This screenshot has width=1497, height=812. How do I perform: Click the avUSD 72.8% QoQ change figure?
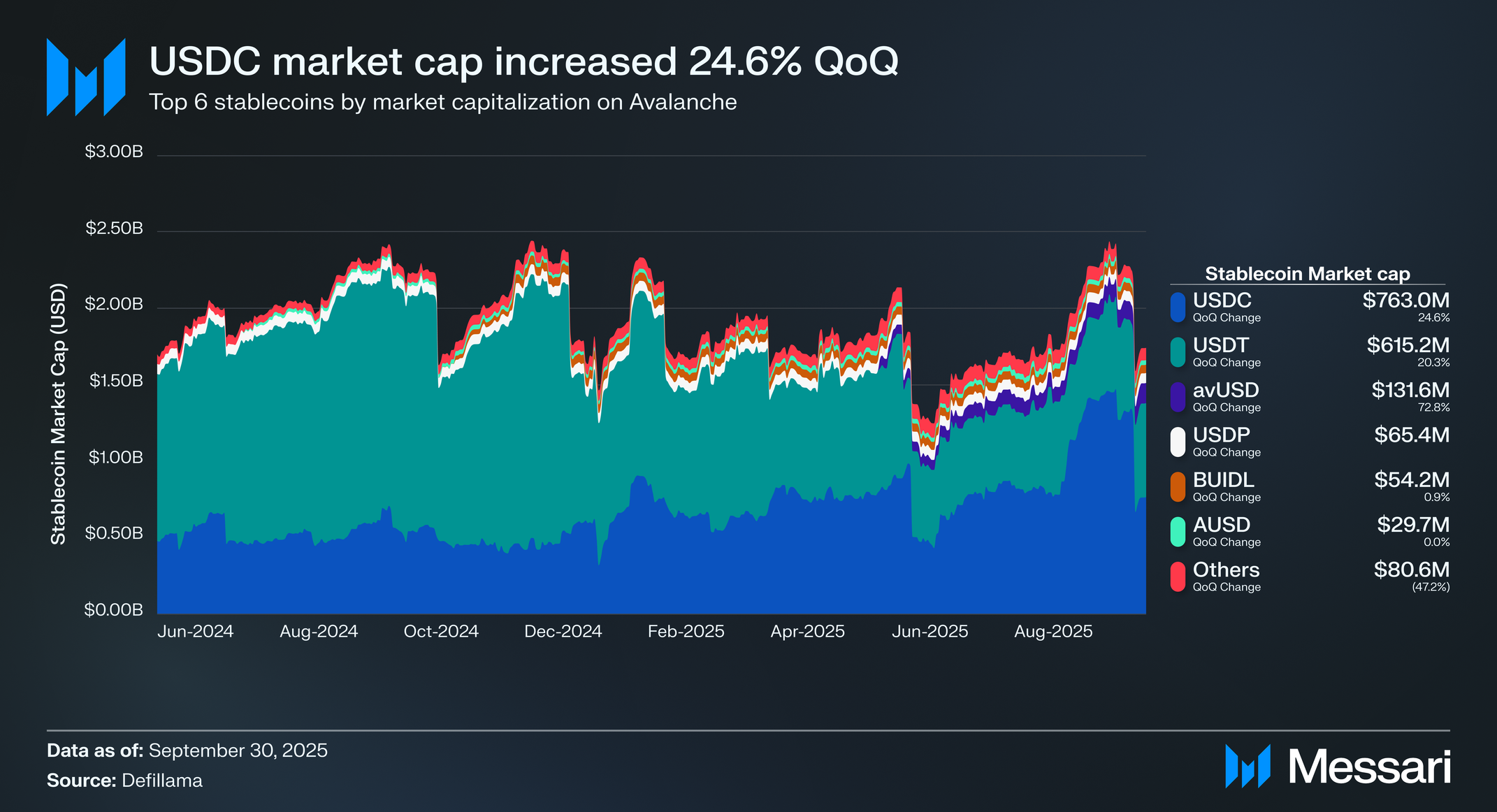point(1433,407)
